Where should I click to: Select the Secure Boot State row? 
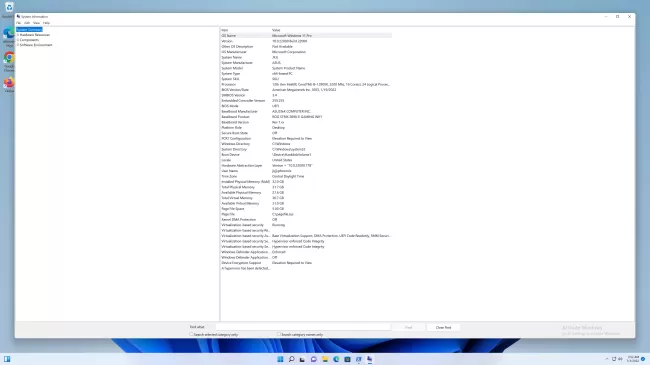[306, 133]
